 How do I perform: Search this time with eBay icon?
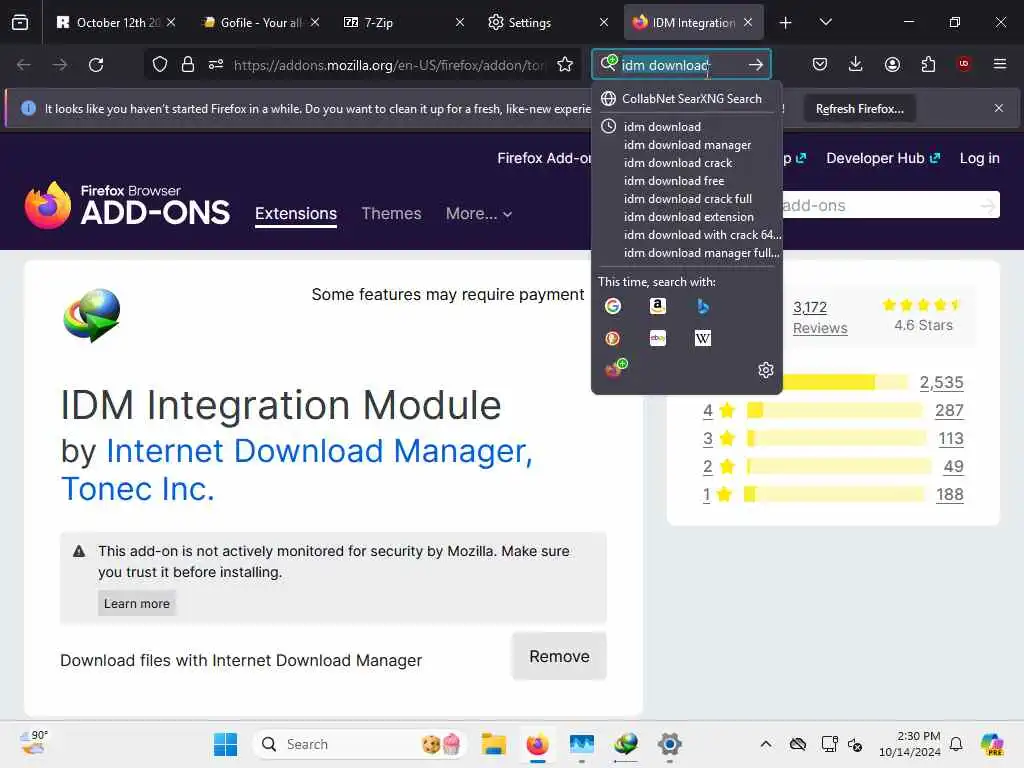(x=658, y=338)
